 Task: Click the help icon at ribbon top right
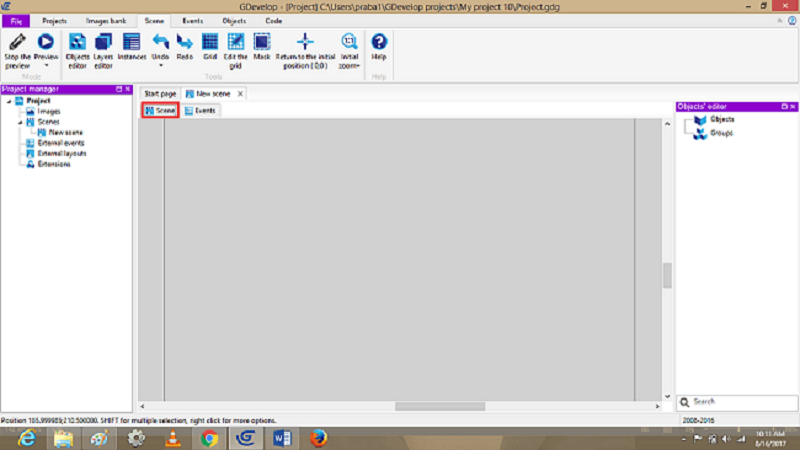tap(792, 21)
